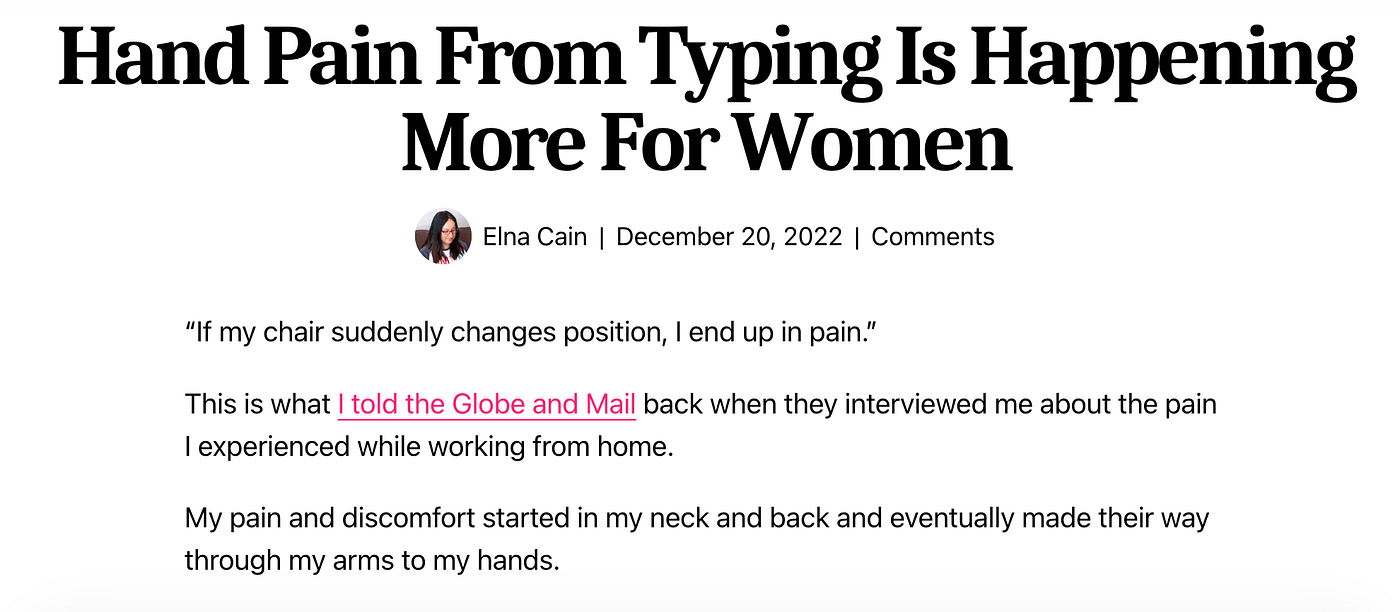Click the December 20, 2022 publish date
The image size is (1400, 612).
pyautogui.click(x=730, y=237)
